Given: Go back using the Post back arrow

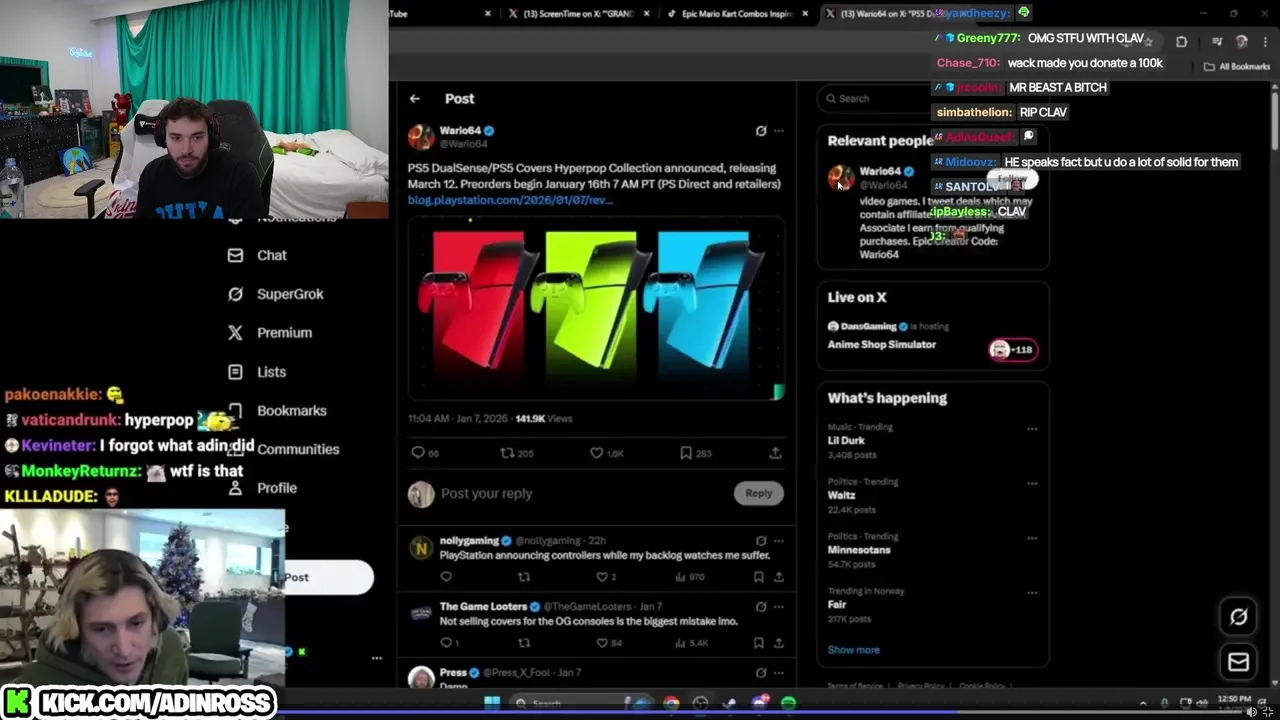Looking at the screenshot, I should tap(415, 99).
